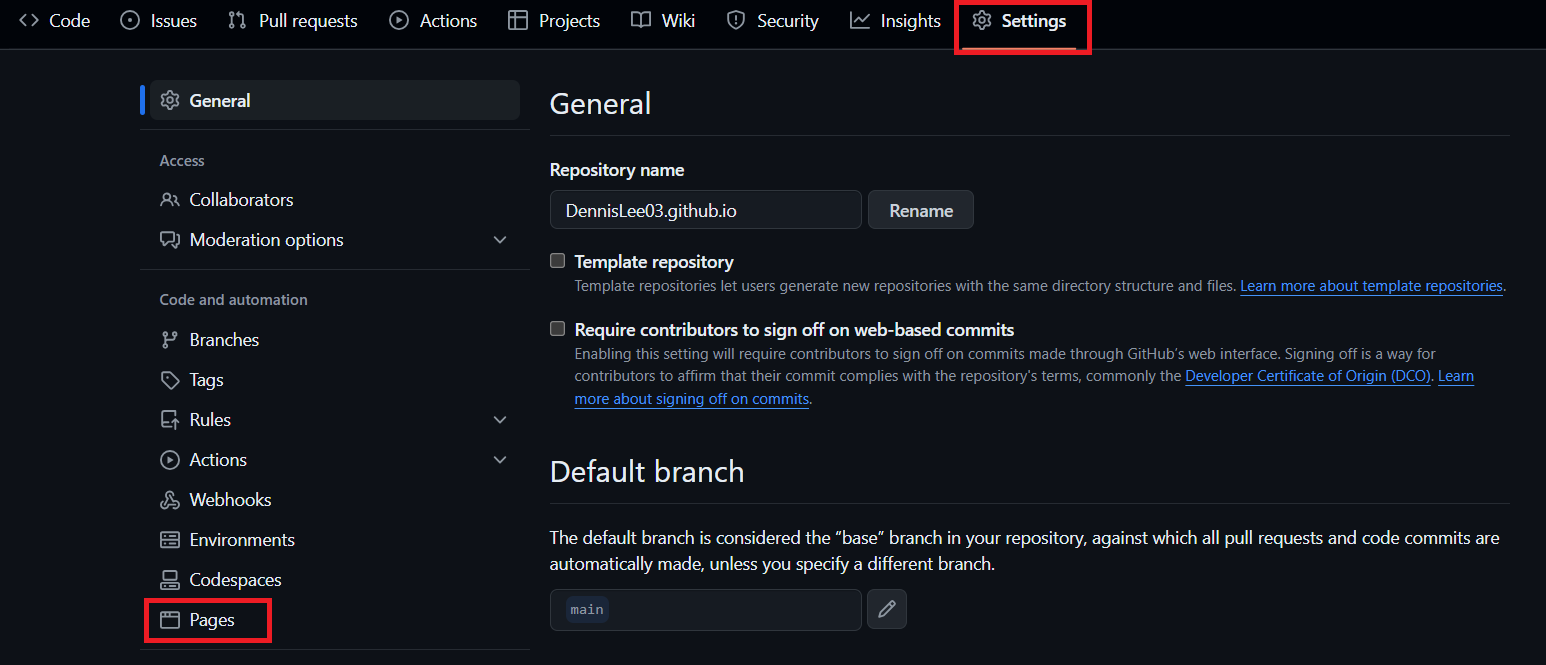This screenshot has height=665, width=1546.
Task: Click the Webhooks icon in sidebar
Action: point(170,500)
